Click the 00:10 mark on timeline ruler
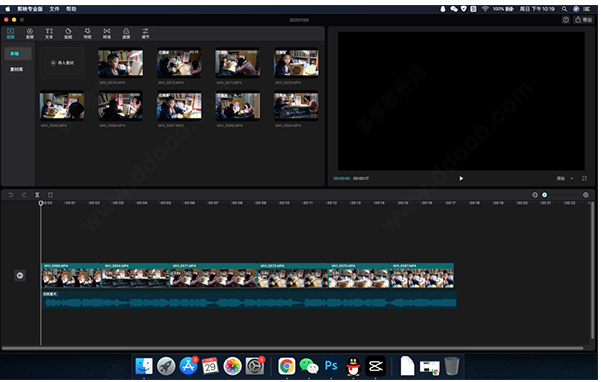This screenshot has width=601, height=382. click(x=284, y=203)
